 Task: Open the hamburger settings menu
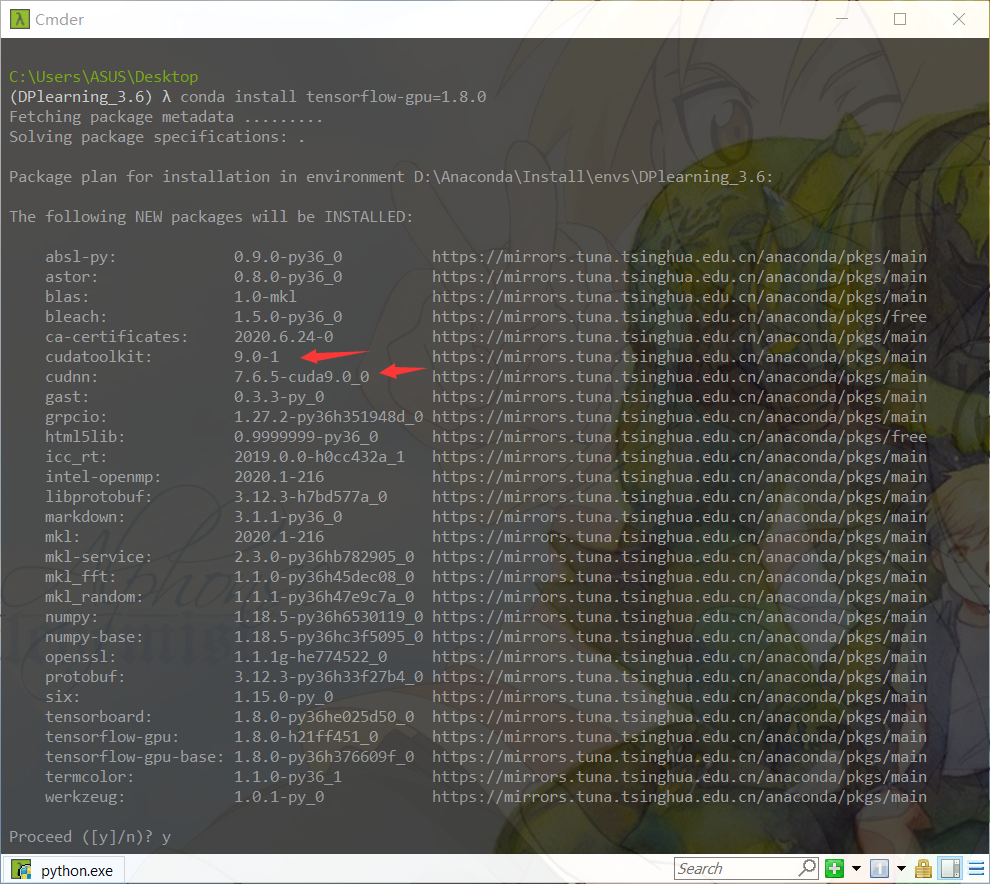[x=976, y=869]
